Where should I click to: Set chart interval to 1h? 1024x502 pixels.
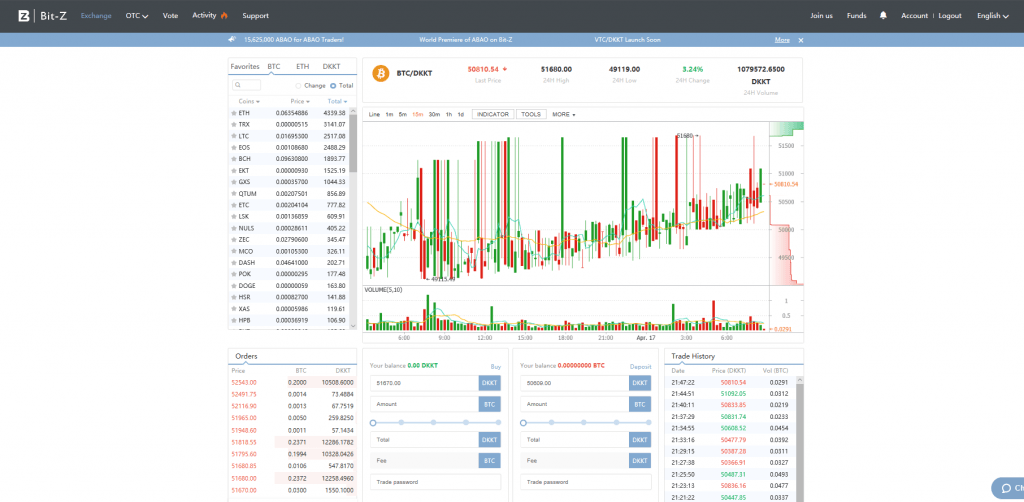click(449, 114)
